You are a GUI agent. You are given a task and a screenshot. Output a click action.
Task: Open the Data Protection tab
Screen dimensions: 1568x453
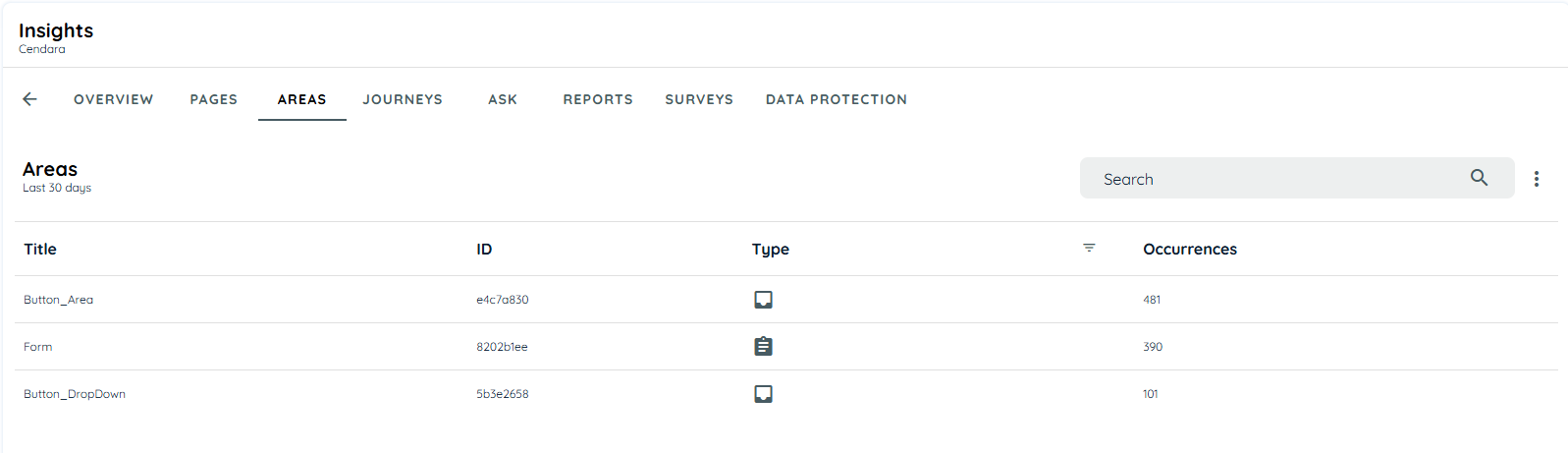[x=837, y=99]
